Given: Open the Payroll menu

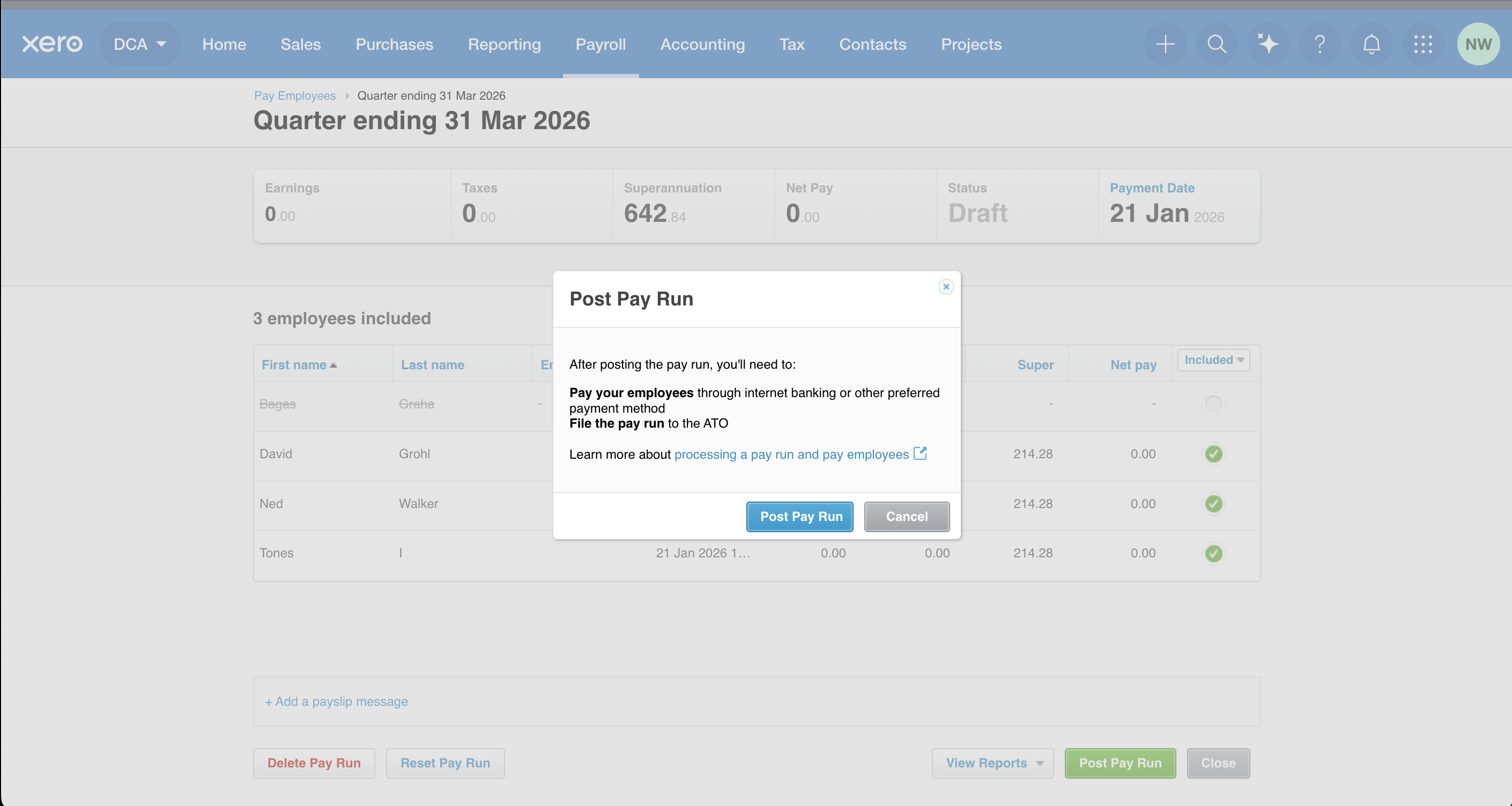Looking at the screenshot, I should click(x=601, y=44).
